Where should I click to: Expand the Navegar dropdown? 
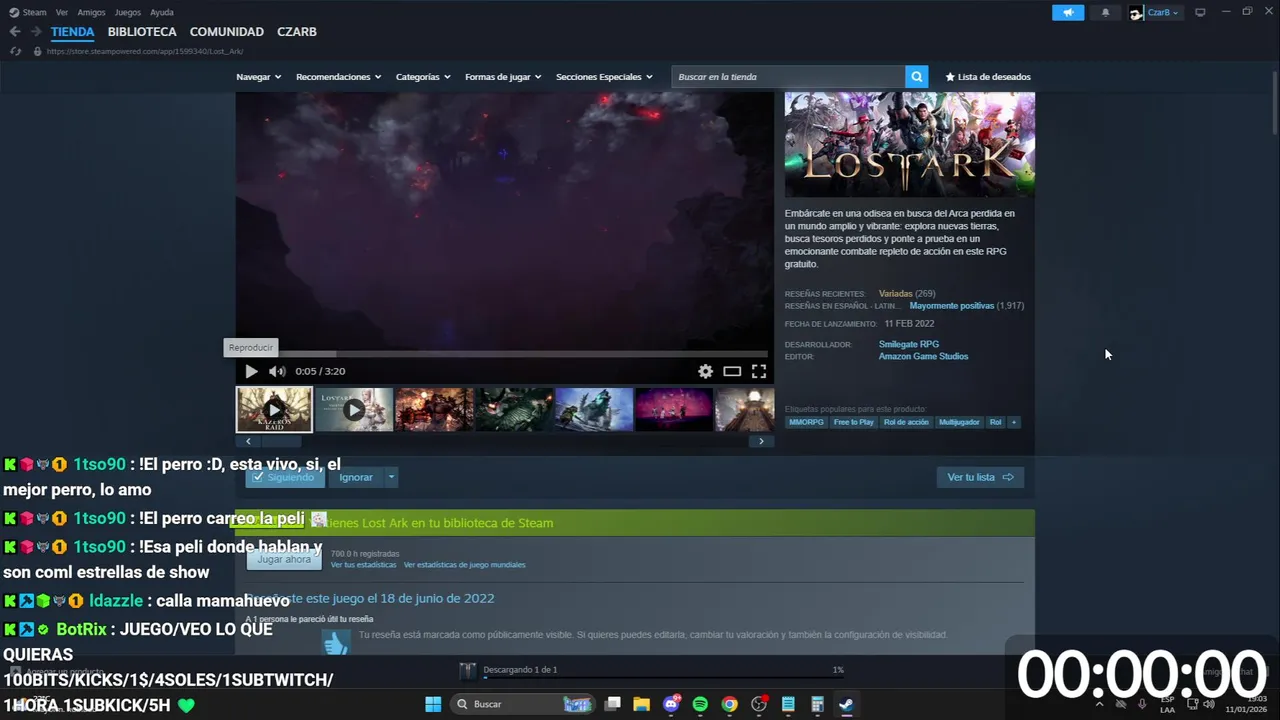pos(259,77)
